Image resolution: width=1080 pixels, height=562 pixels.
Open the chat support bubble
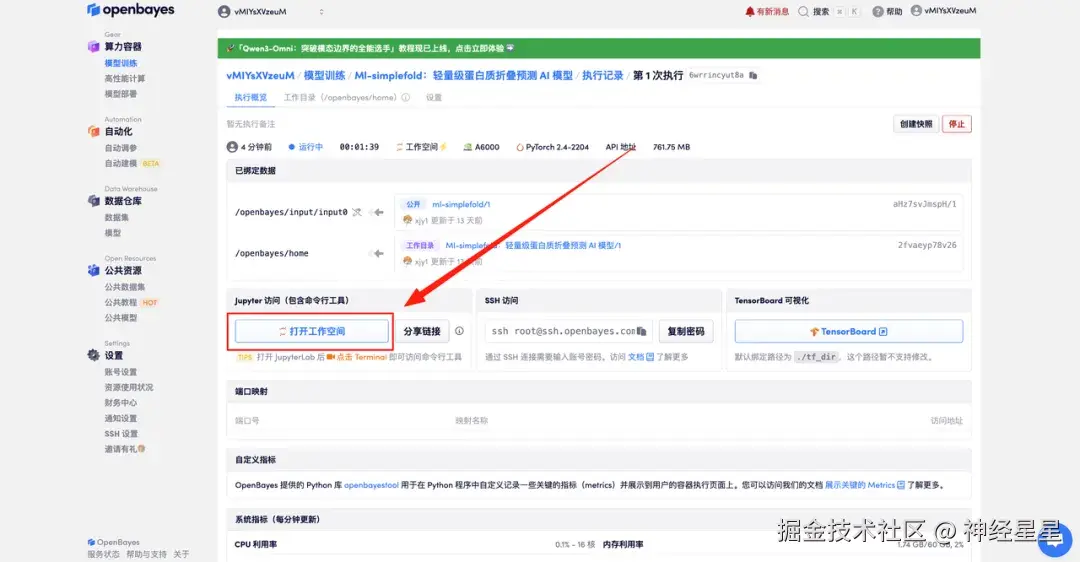coord(1055,540)
